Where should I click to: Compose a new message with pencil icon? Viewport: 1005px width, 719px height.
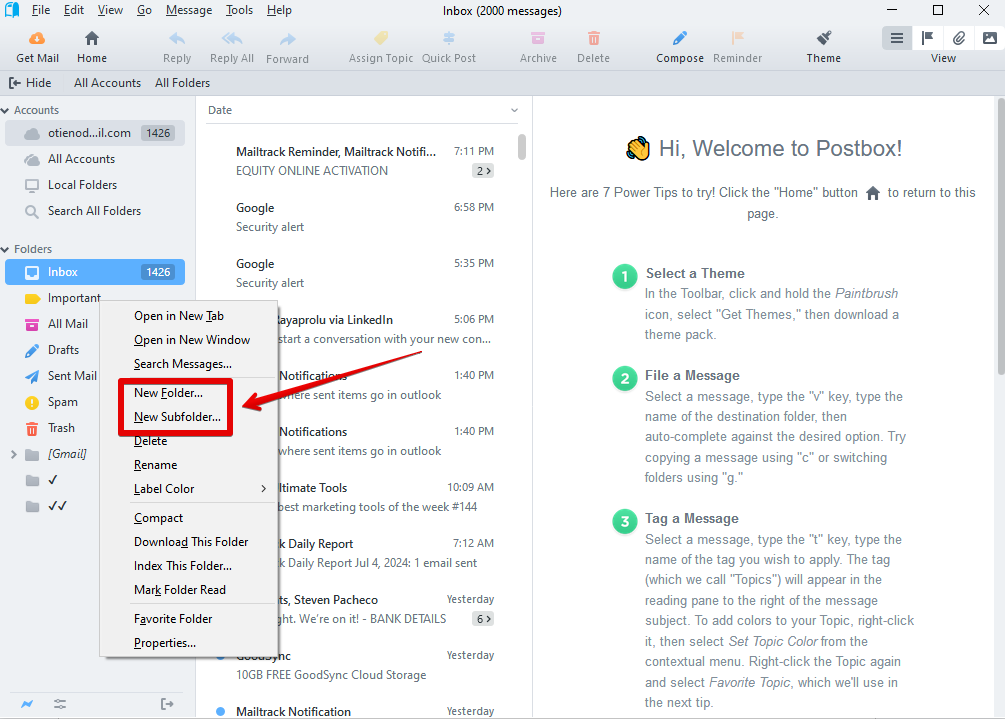[x=680, y=38]
